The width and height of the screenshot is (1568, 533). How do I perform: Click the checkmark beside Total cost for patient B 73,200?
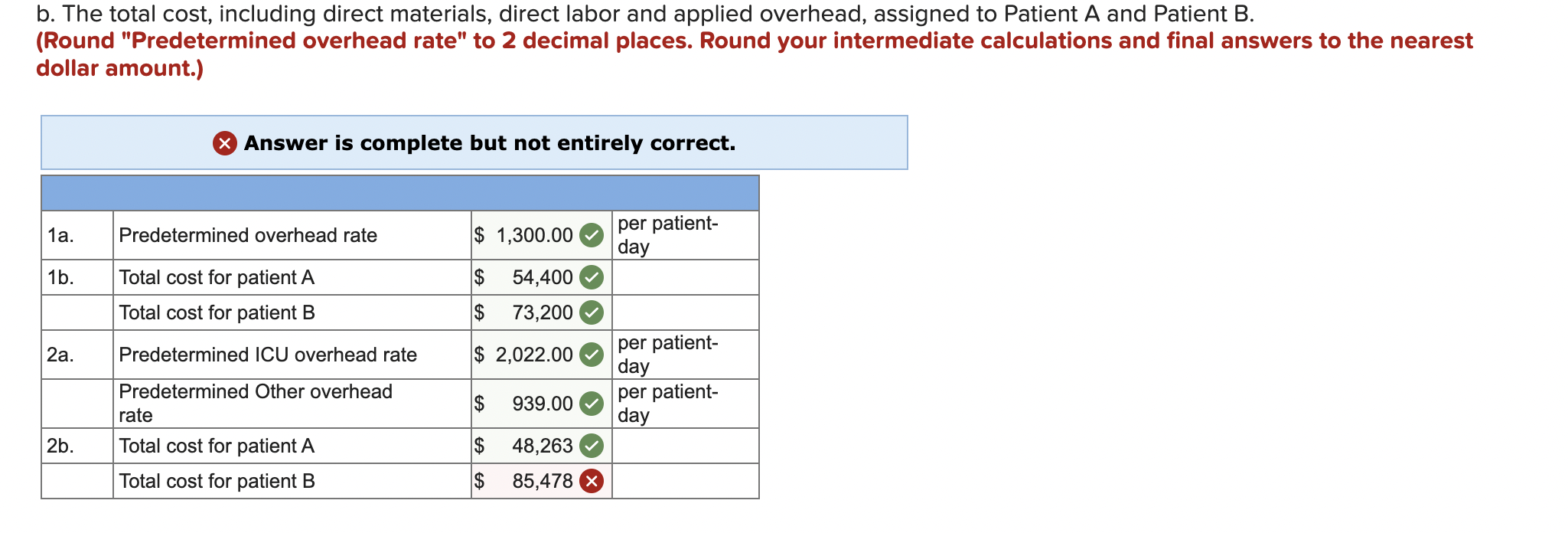pyautogui.click(x=592, y=312)
